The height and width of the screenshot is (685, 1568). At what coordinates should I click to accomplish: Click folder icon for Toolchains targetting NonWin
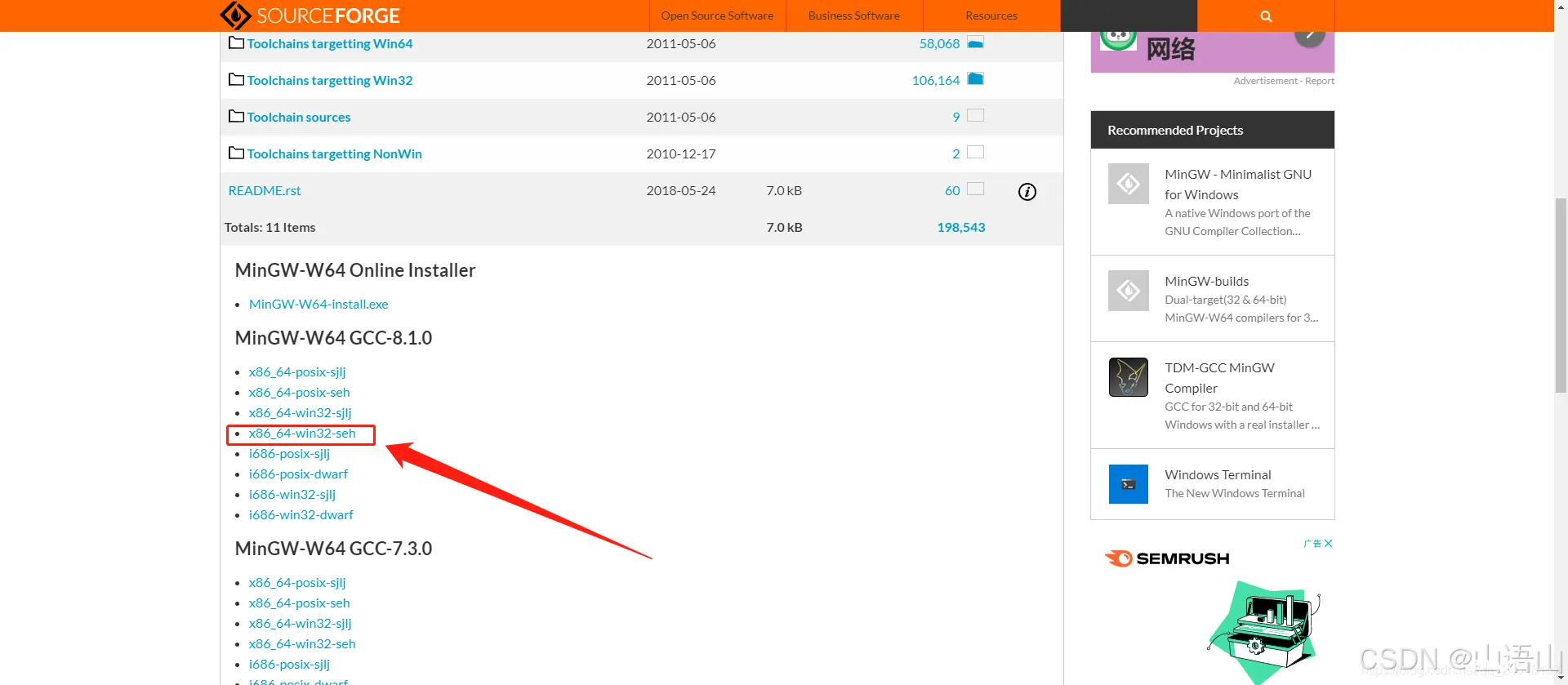pyautogui.click(x=236, y=153)
